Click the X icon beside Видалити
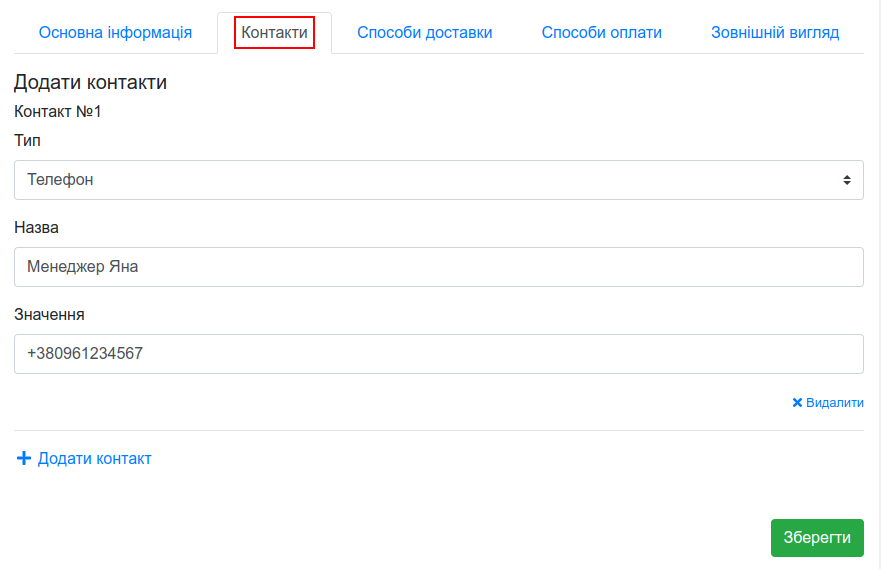 [797, 403]
